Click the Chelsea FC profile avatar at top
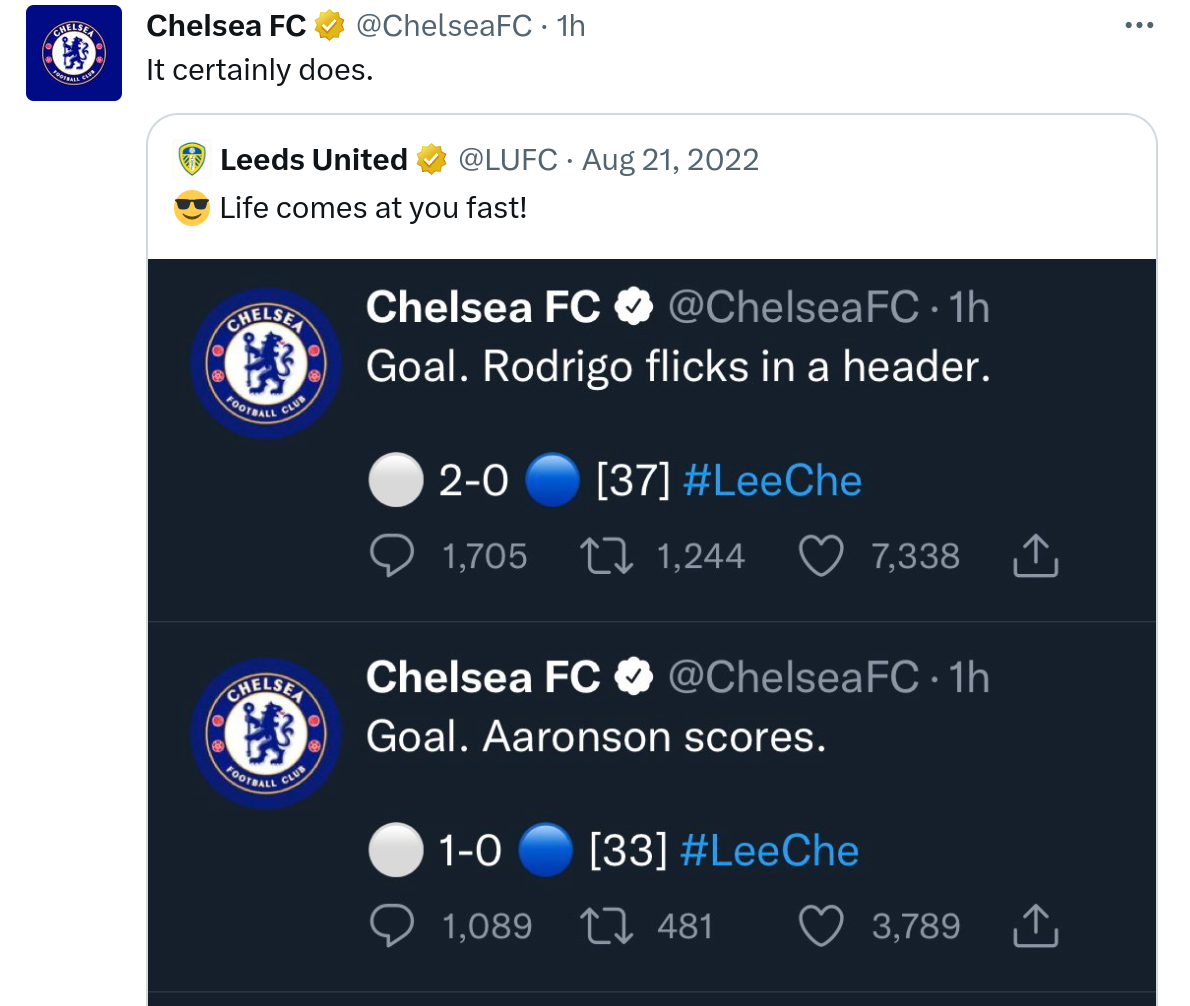This screenshot has height=1006, width=1190. click(74, 53)
